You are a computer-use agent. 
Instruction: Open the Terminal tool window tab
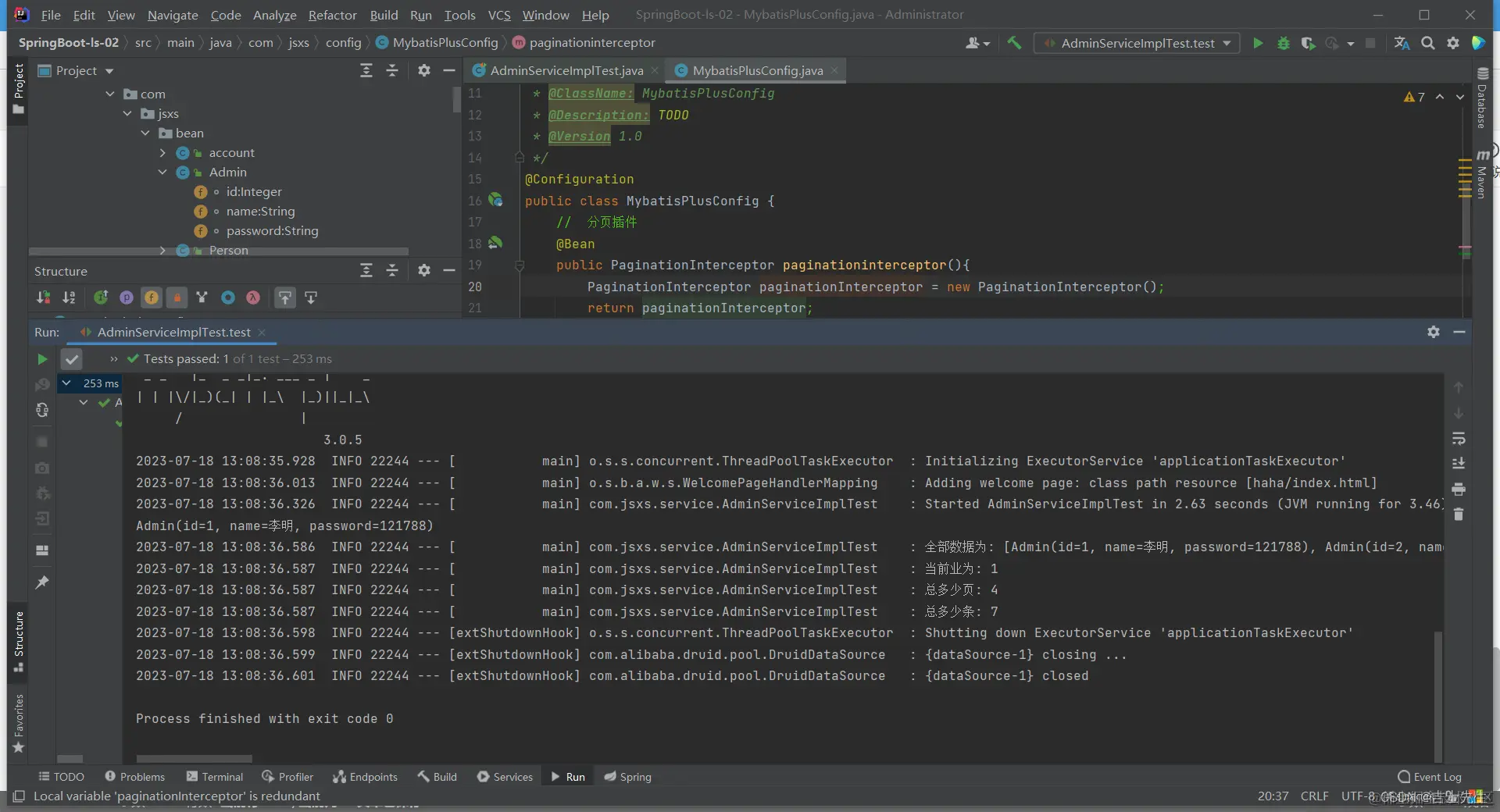click(215, 777)
